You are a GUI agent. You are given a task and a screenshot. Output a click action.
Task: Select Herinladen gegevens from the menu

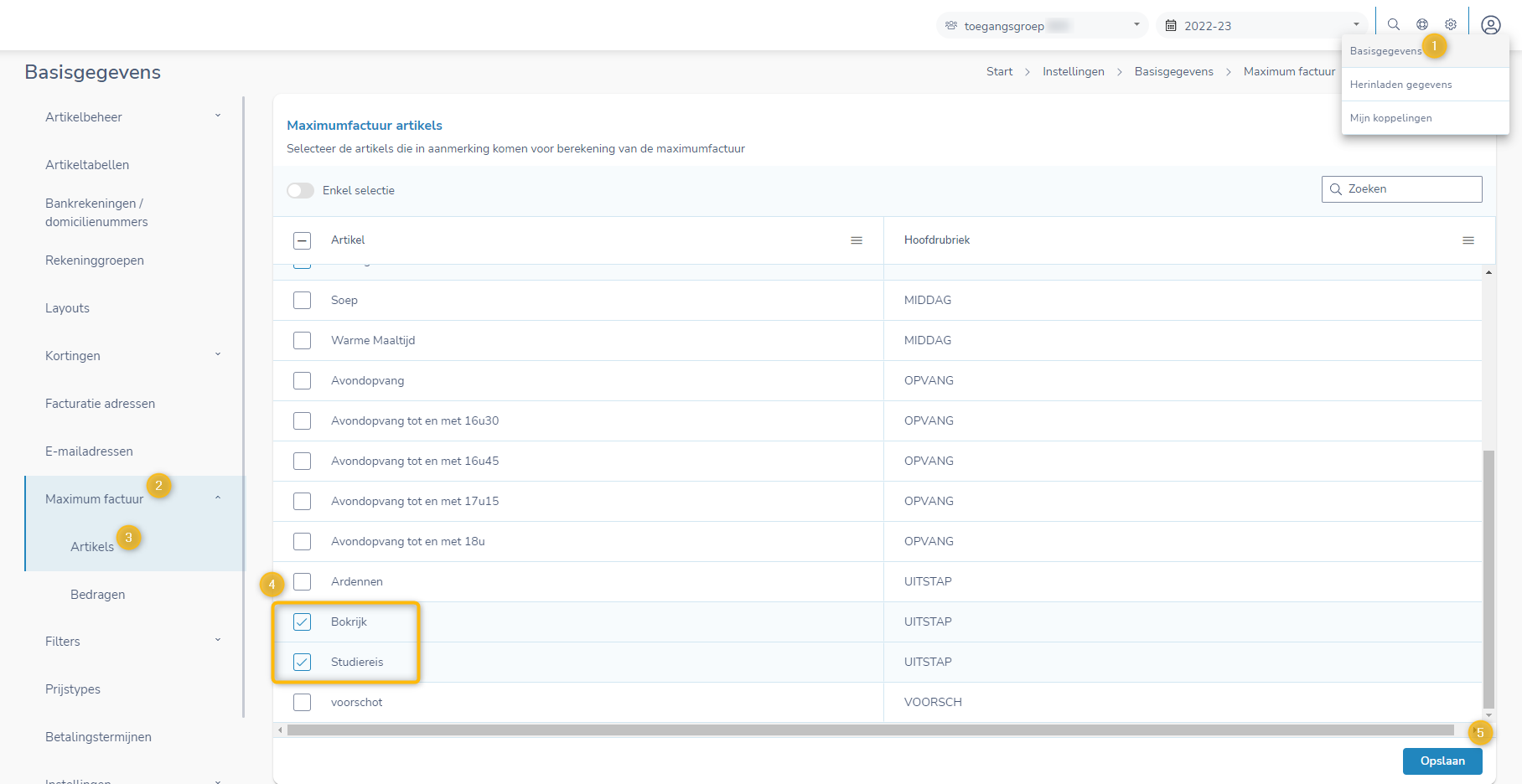click(1400, 84)
